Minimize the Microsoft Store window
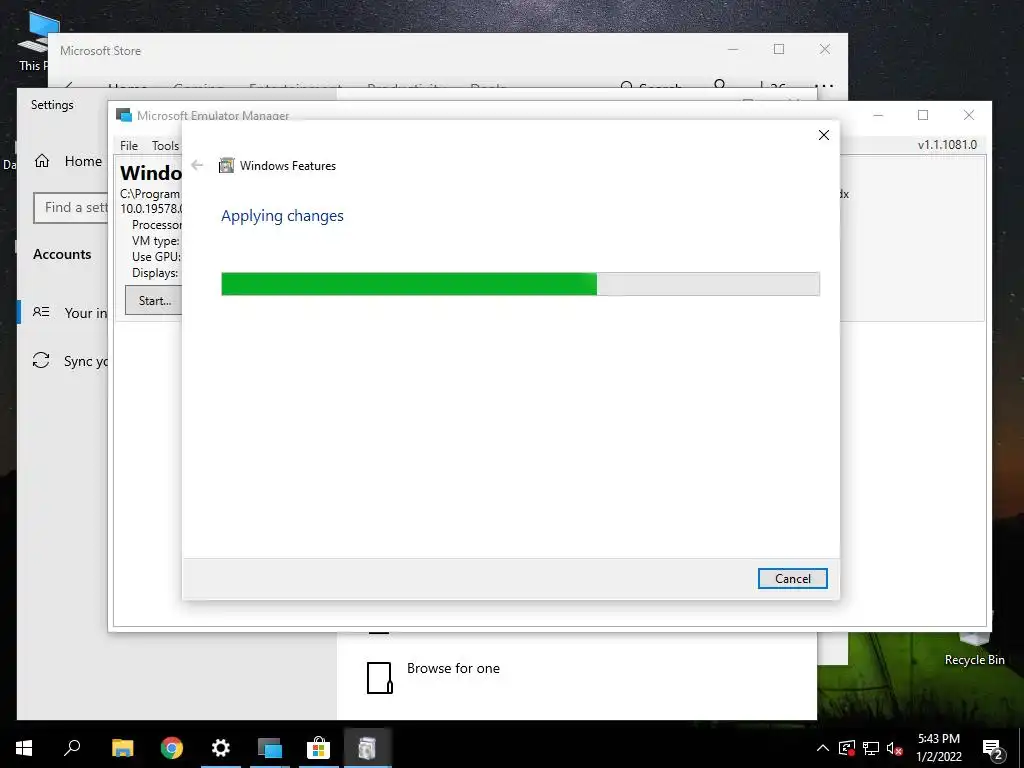 pos(733,49)
